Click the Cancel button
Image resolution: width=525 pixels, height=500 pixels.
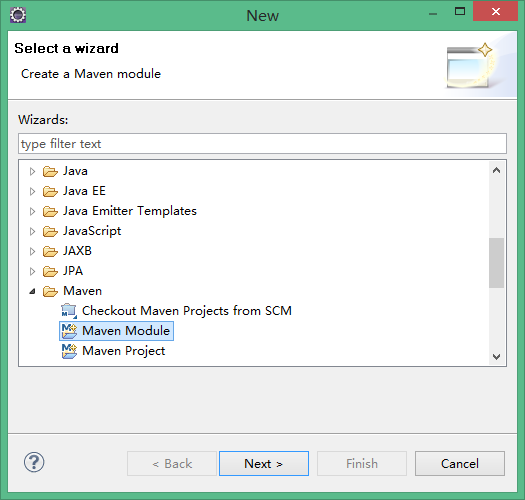point(460,463)
